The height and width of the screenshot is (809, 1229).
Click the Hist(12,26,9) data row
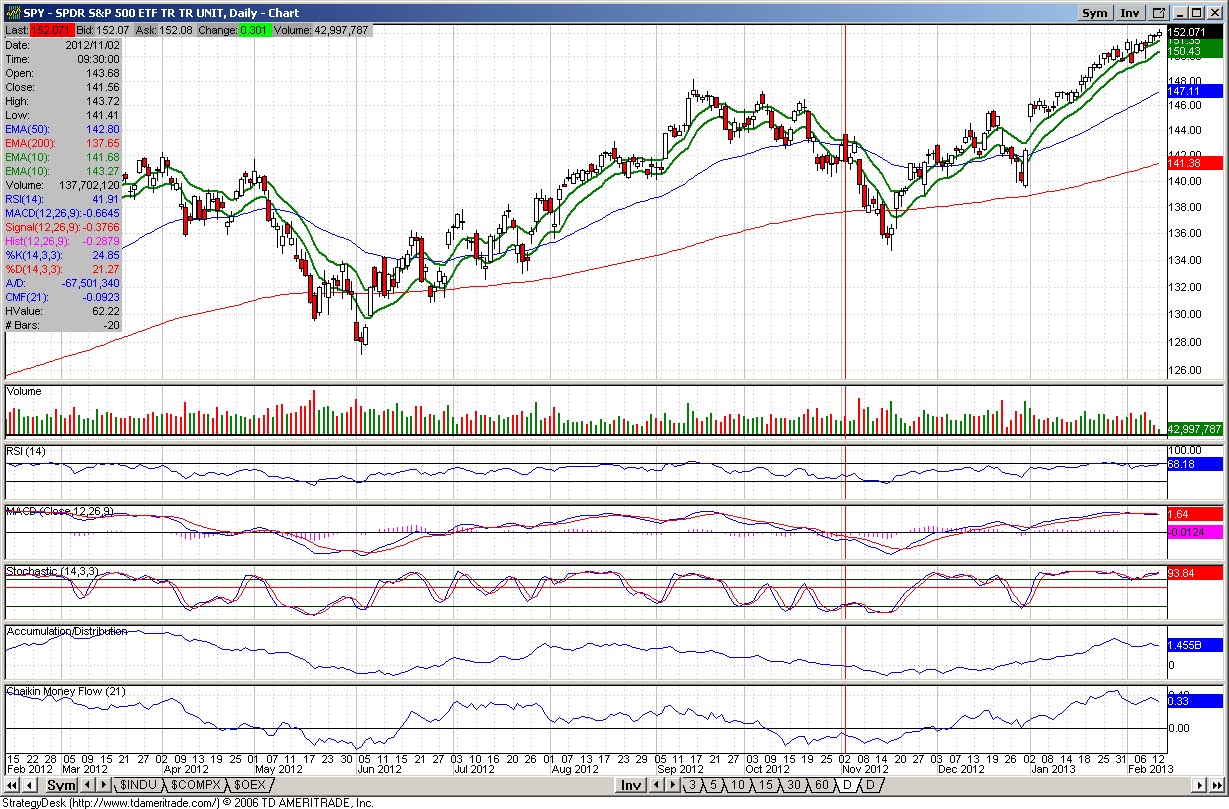[x=63, y=241]
